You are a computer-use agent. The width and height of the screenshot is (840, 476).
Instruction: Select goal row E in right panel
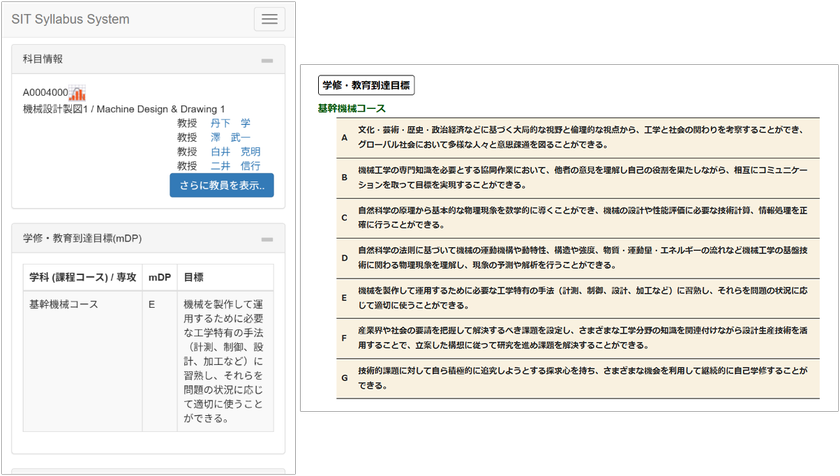click(x=578, y=298)
